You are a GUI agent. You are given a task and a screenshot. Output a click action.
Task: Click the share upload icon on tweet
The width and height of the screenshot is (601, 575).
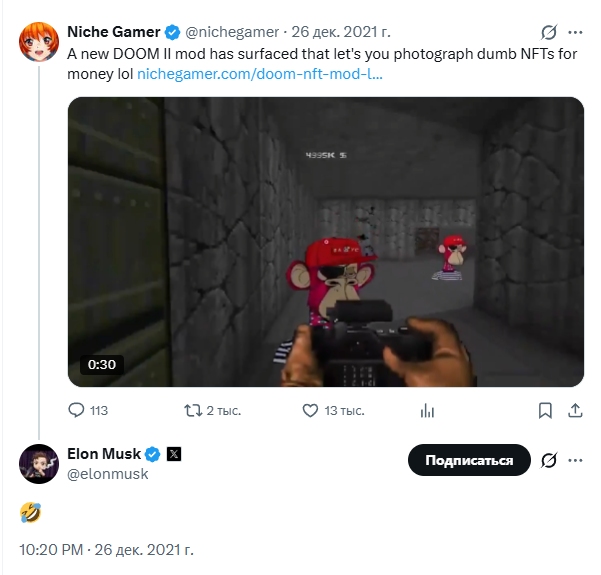click(x=575, y=411)
